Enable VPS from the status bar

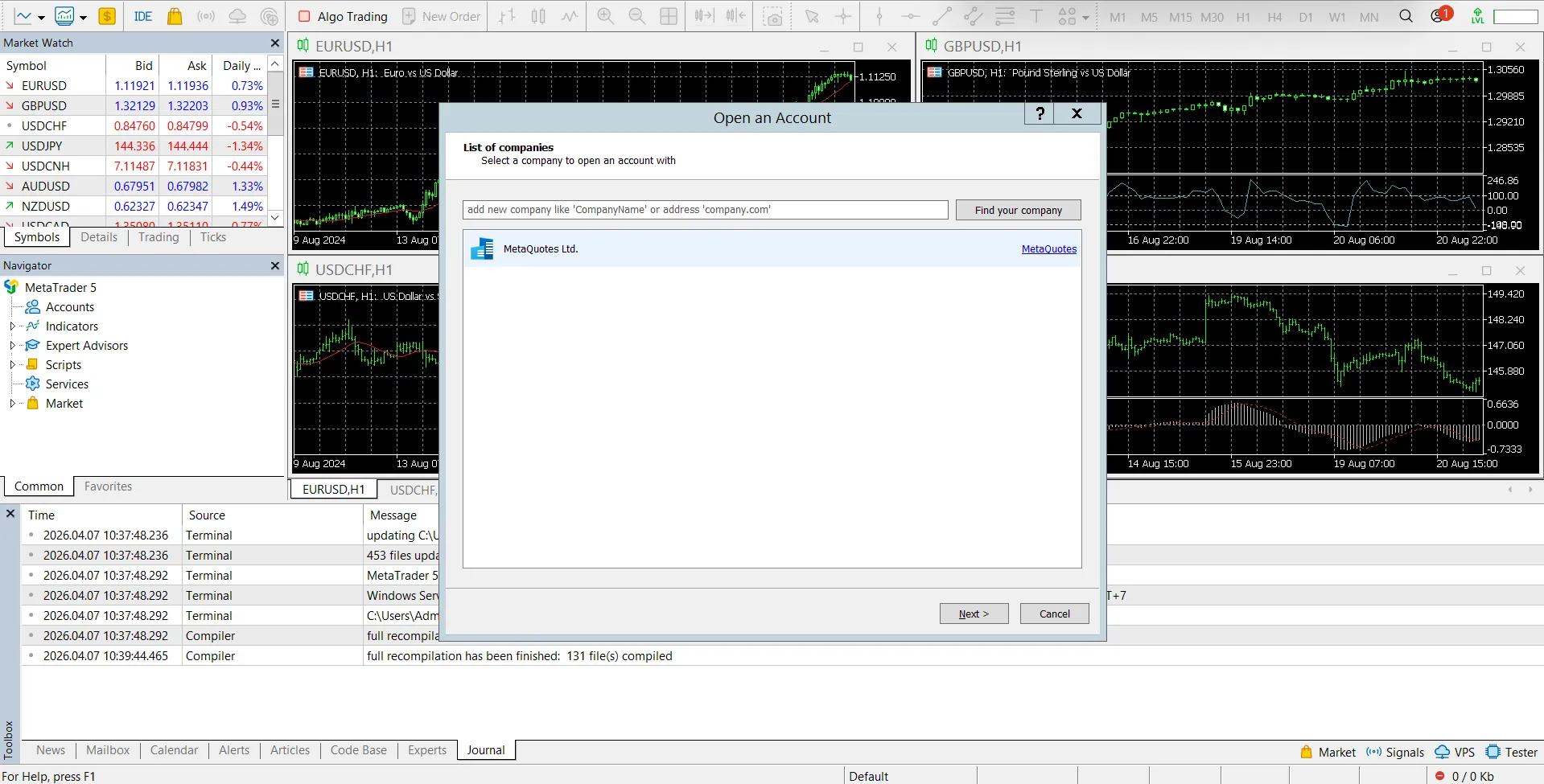pos(1455,752)
